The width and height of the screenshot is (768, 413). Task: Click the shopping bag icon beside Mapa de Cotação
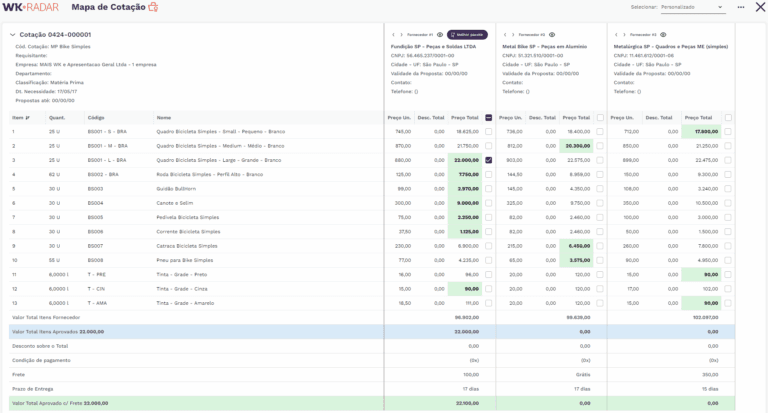[153, 7]
